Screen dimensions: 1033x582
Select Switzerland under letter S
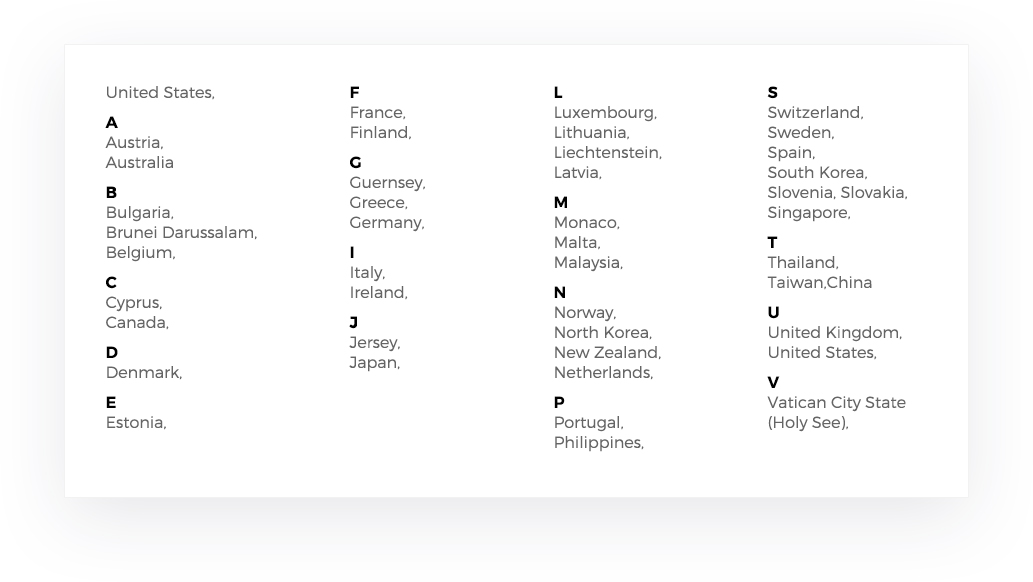click(814, 113)
